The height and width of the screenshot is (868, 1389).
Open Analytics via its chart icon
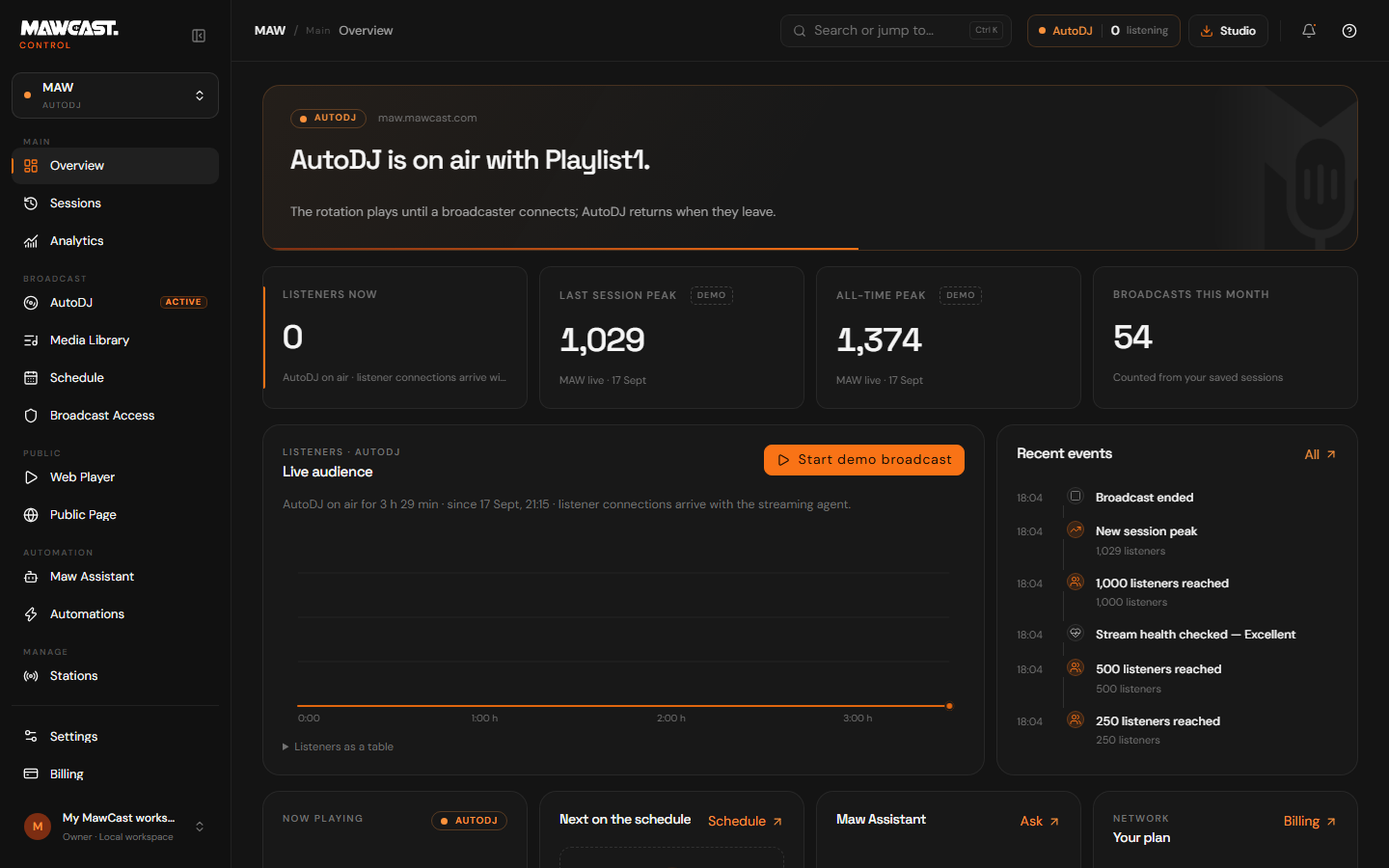[31, 241]
